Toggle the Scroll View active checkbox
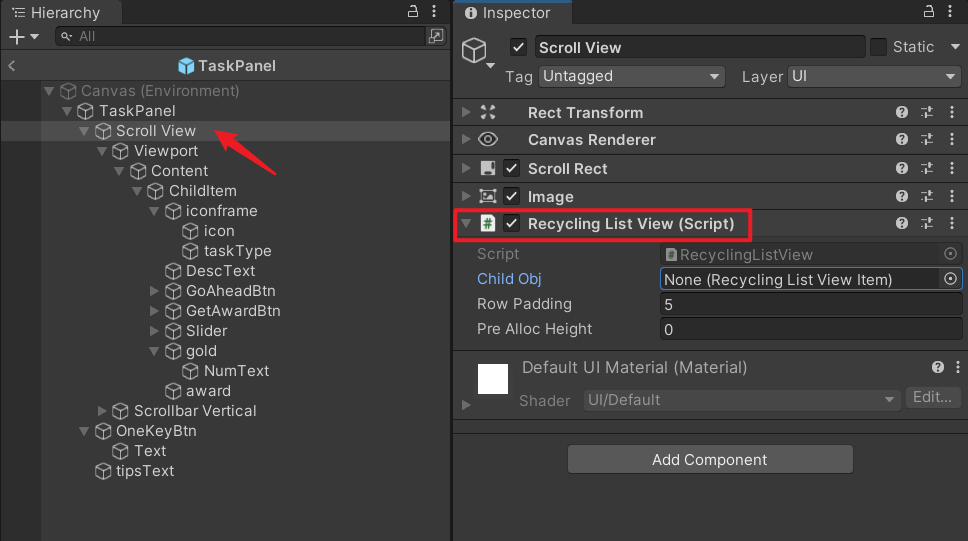The width and height of the screenshot is (968, 541). click(x=519, y=48)
